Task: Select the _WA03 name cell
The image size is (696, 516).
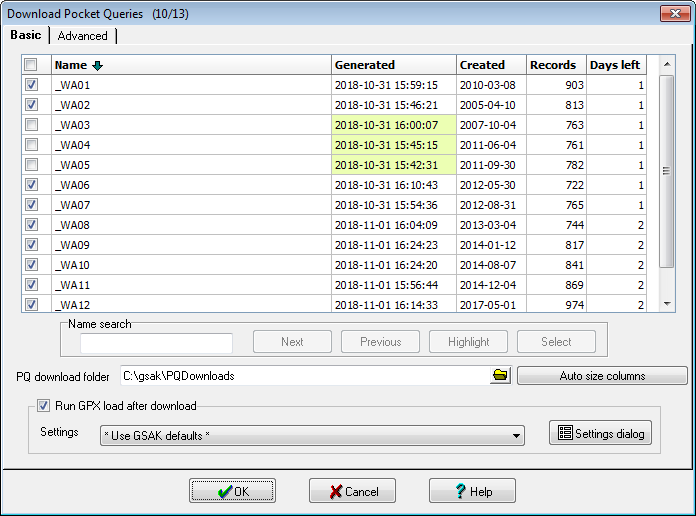Action: click(192, 125)
